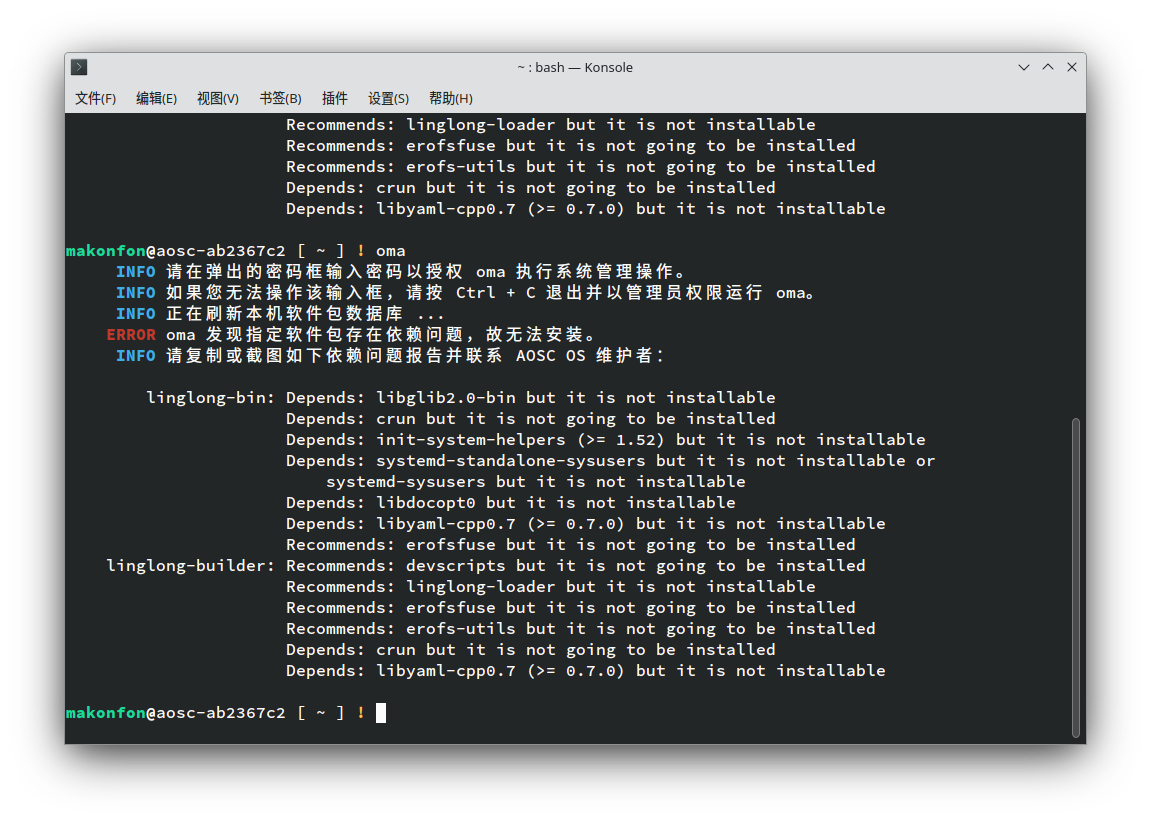
Task: Open the 插件 menu
Action: [335, 98]
